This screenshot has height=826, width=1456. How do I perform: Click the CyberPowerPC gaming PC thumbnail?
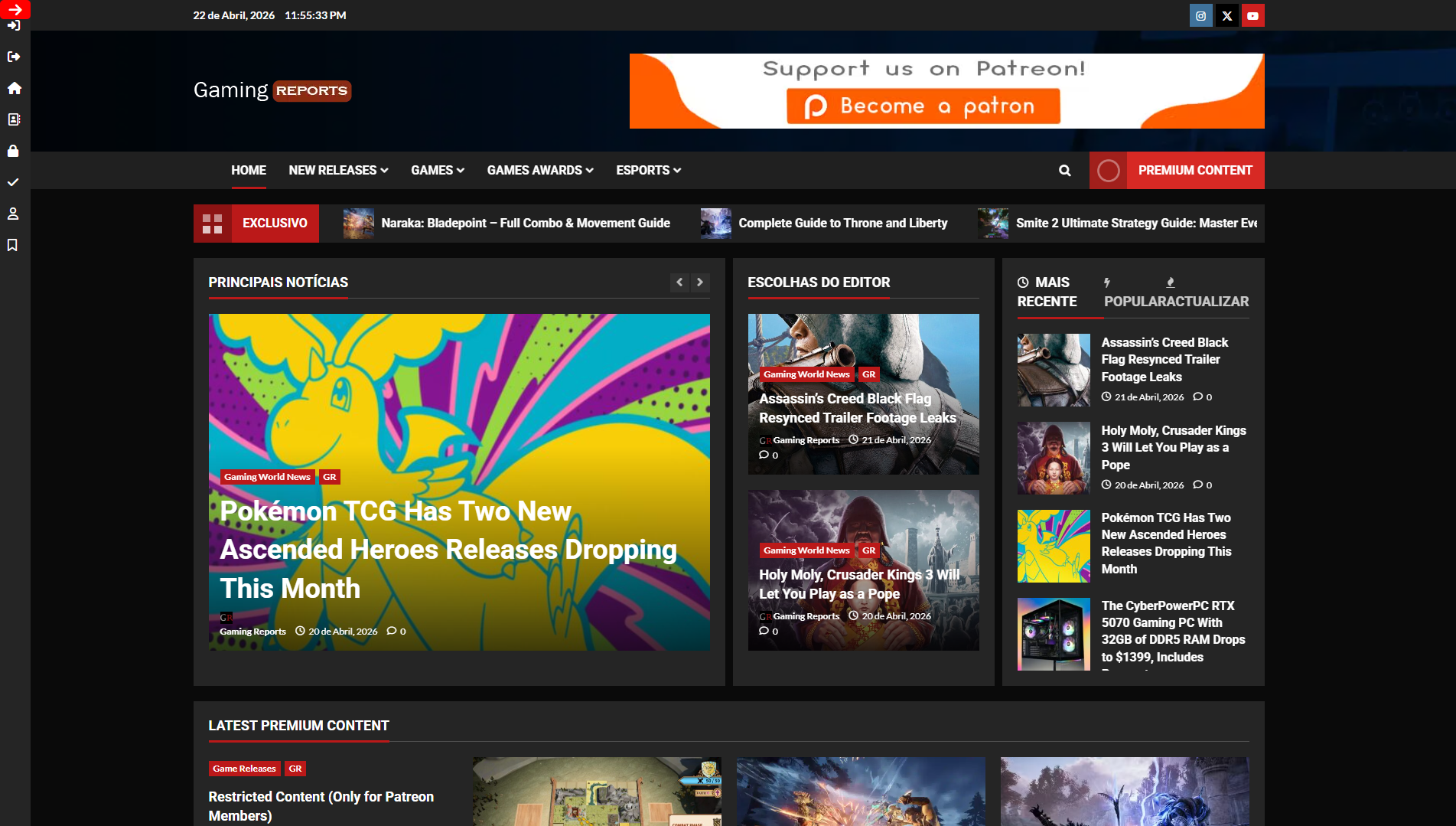[x=1054, y=634]
